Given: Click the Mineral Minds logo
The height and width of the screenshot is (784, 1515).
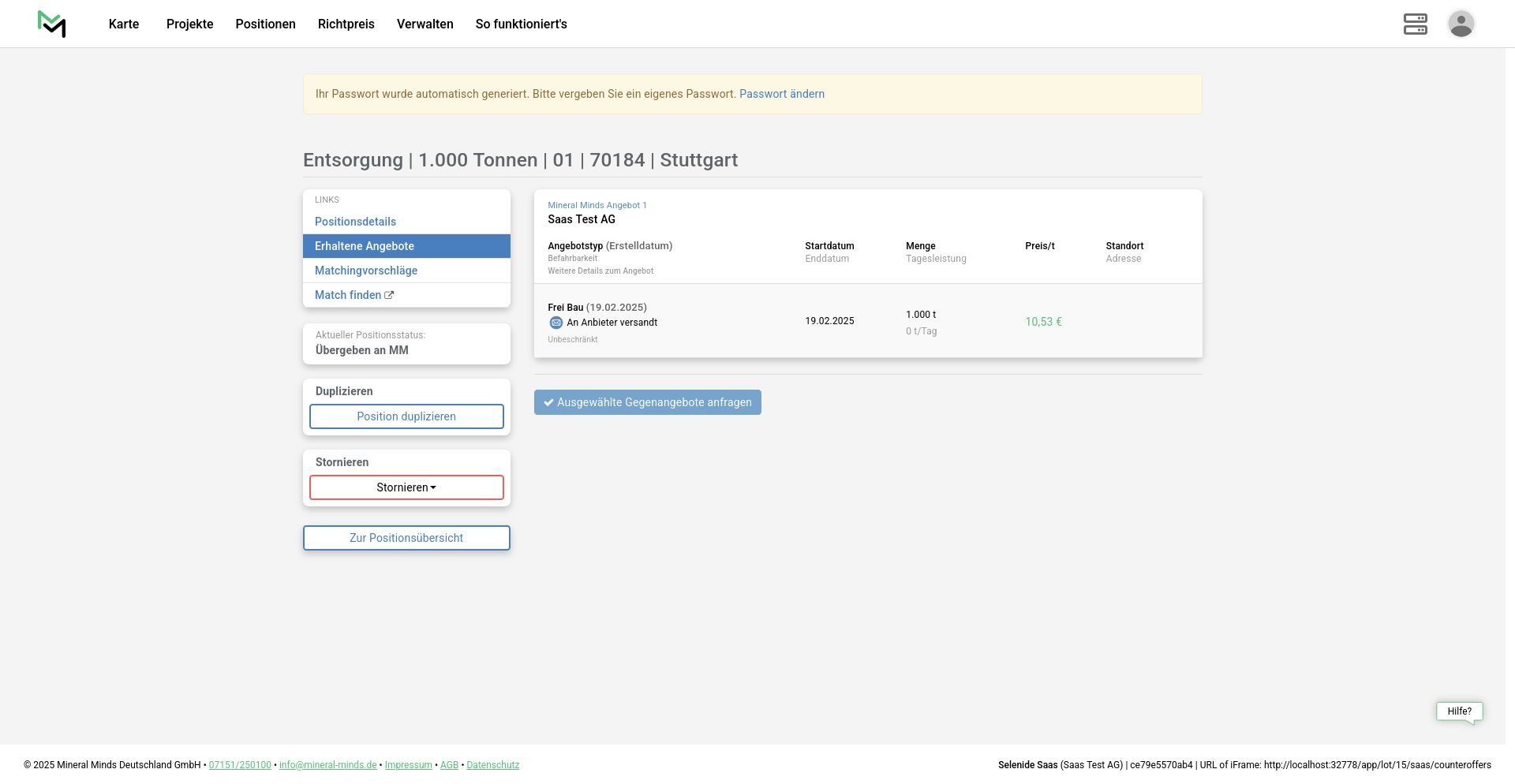Looking at the screenshot, I should coord(52,24).
